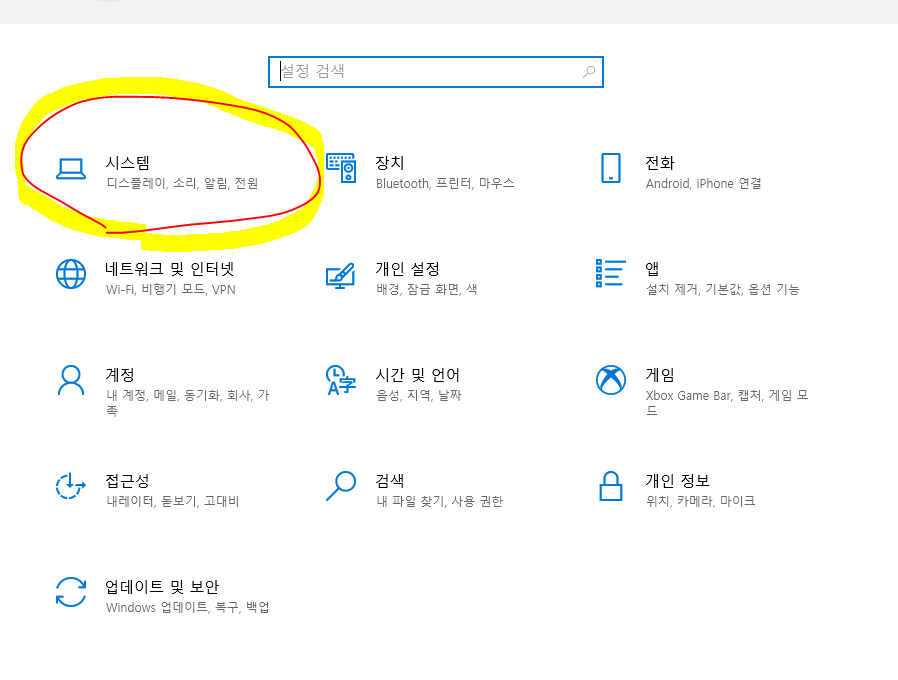This screenshot has height=680, width=898.
Task: Click the 개인 설정 personalization icon
Action: [340, 274]
